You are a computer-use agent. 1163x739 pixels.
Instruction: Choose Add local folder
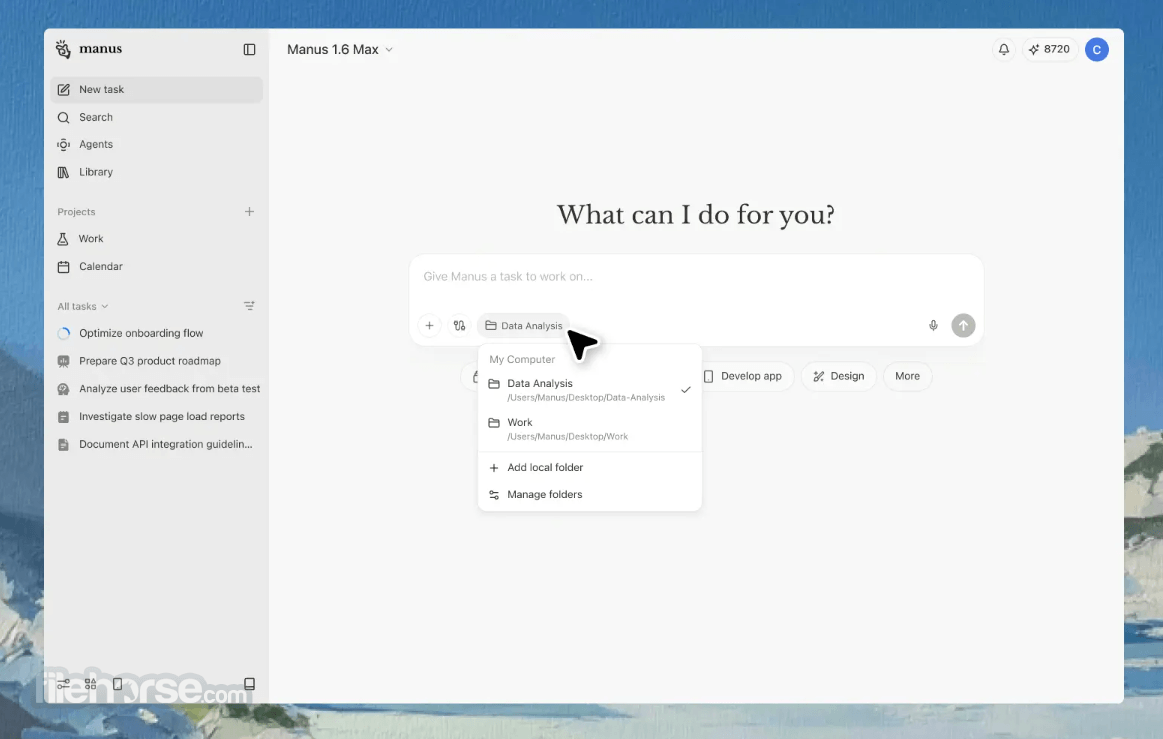click(590, 467)
